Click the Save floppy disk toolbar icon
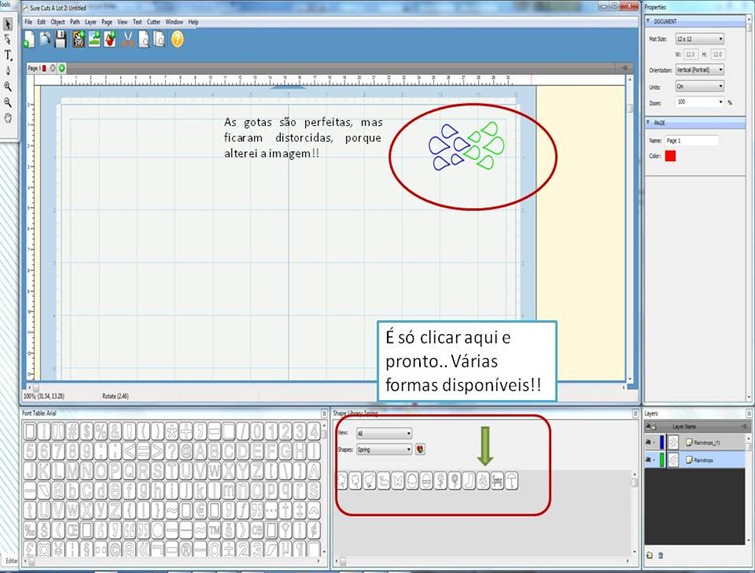755x573 pixels. [x=60, y=39]
